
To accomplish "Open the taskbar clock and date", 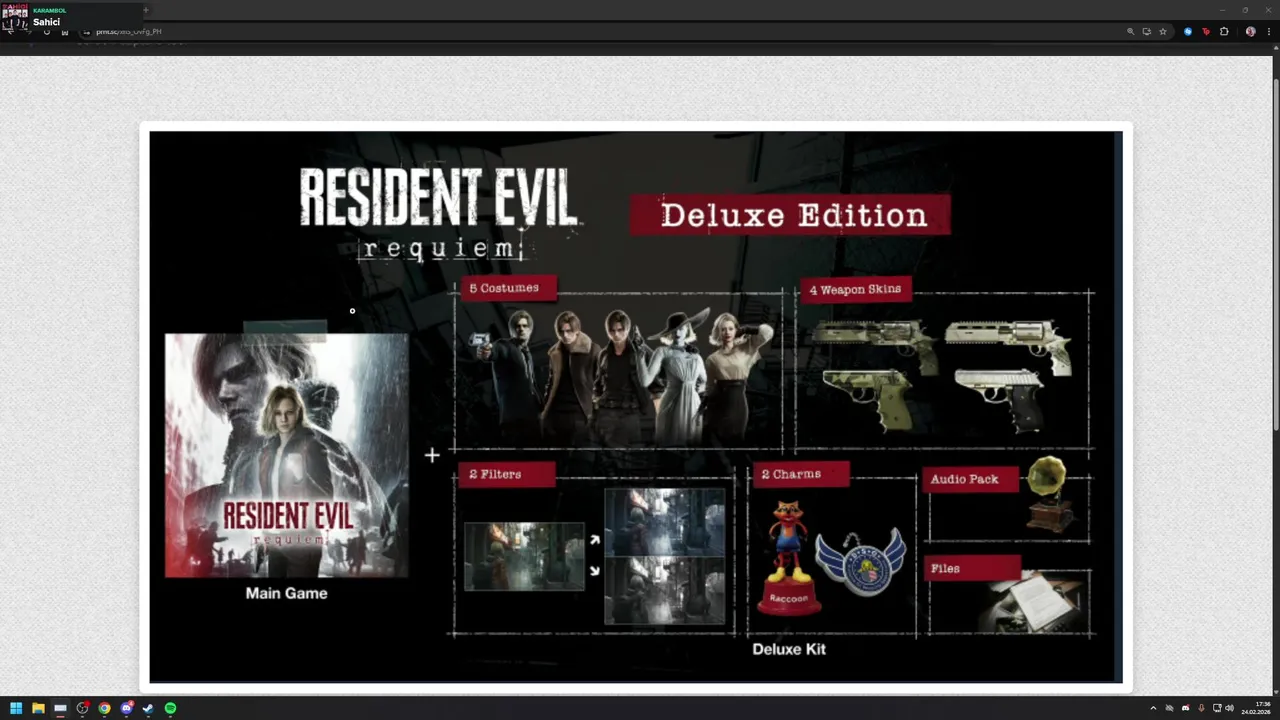I will (1256, 708).
